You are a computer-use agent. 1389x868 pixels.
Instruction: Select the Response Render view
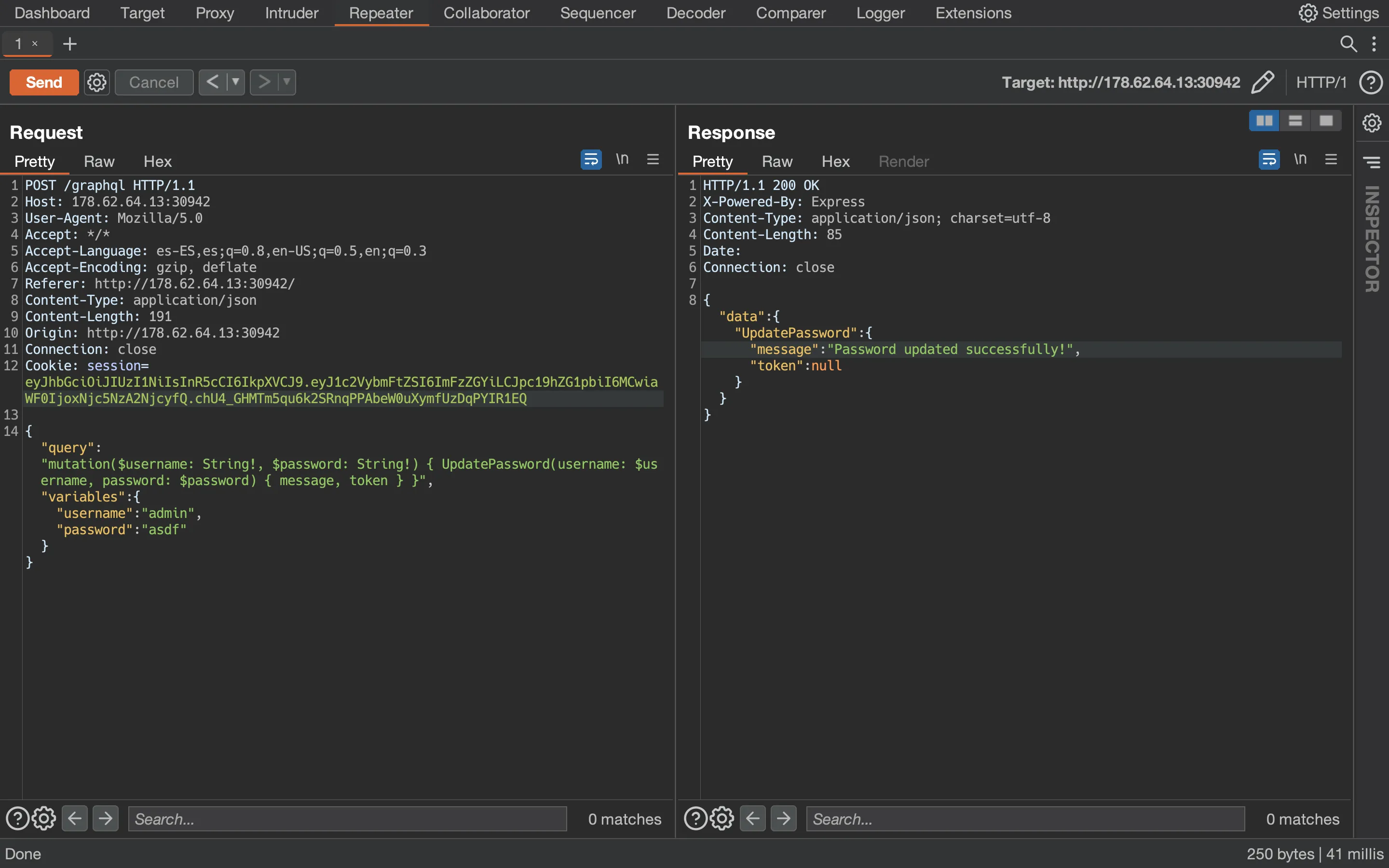tap(903, 162)
